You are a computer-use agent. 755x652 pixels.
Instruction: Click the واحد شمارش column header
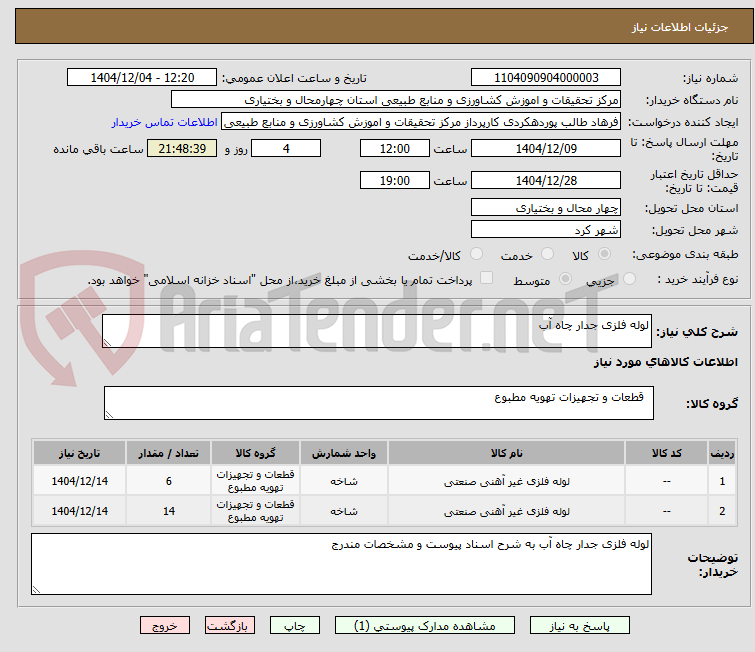tap(344, 453)
